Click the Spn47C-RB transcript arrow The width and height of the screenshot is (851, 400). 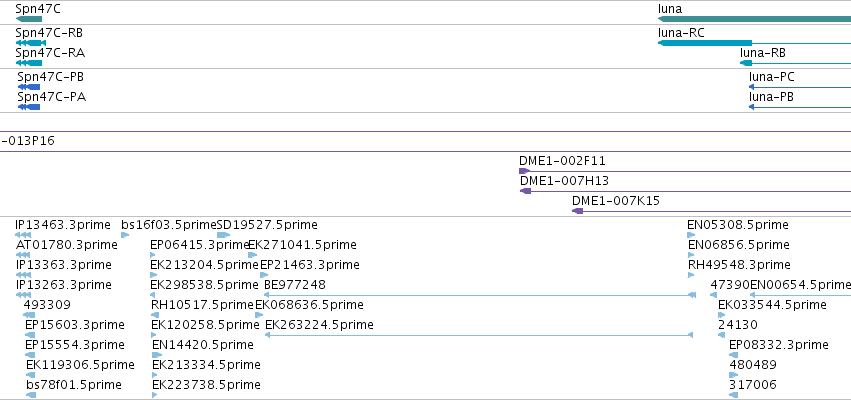coord(31,43)
